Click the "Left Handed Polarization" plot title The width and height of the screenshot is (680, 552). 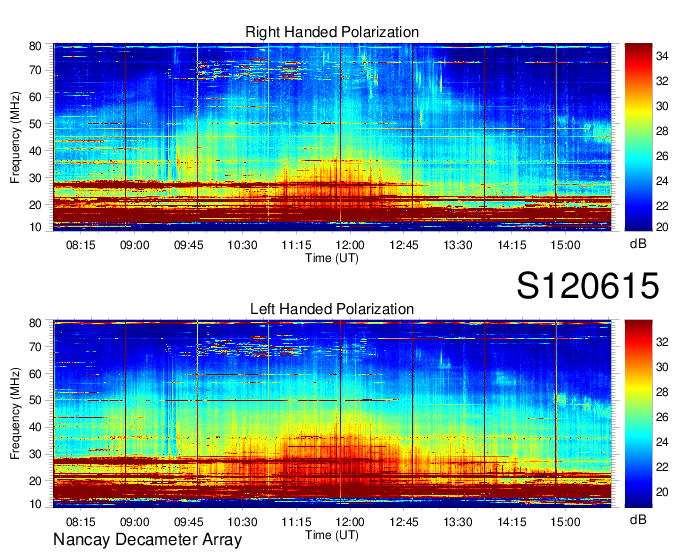coord(332,309)
